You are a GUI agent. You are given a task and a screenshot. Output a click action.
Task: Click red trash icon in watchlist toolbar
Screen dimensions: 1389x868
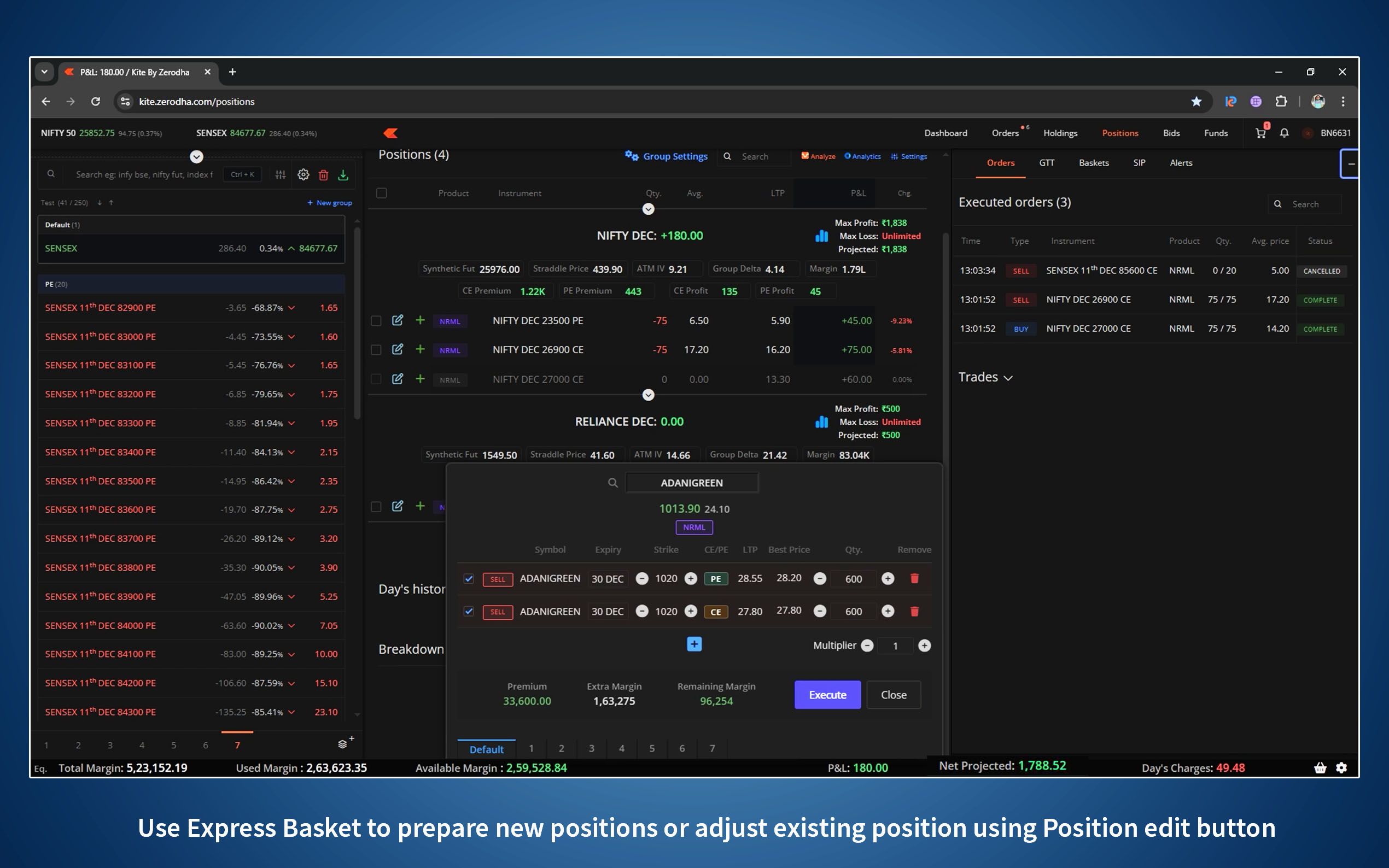[323, 175]
